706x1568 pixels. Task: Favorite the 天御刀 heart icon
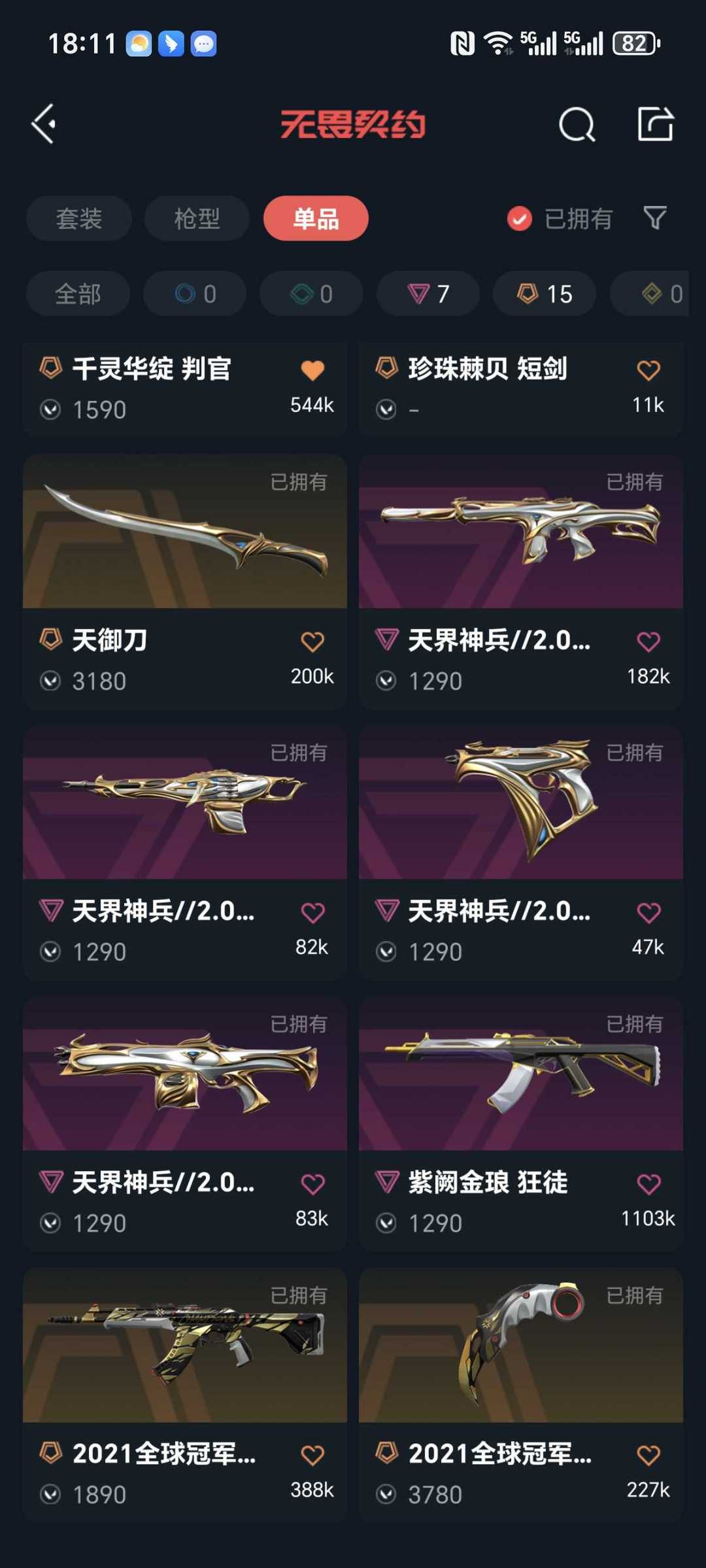pyautogui.click(x=312, y=641)
